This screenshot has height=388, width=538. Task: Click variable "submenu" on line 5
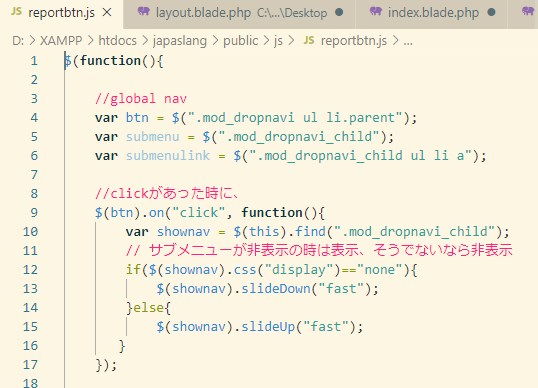coord(152,137)
